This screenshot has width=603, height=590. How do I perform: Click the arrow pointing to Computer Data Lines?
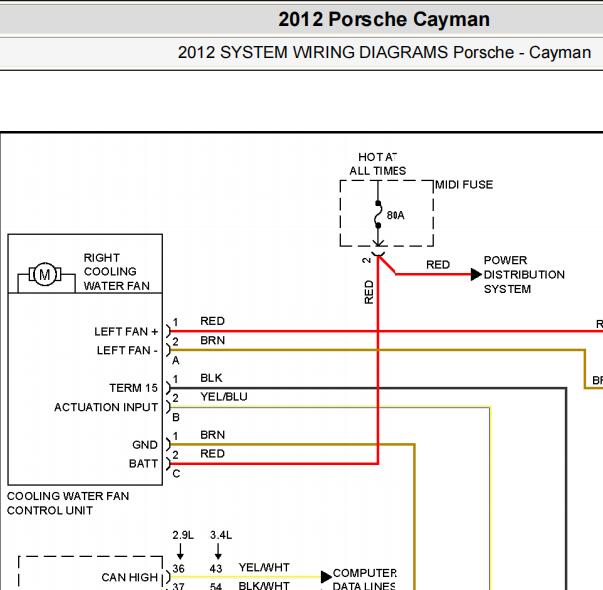point(326,577)
